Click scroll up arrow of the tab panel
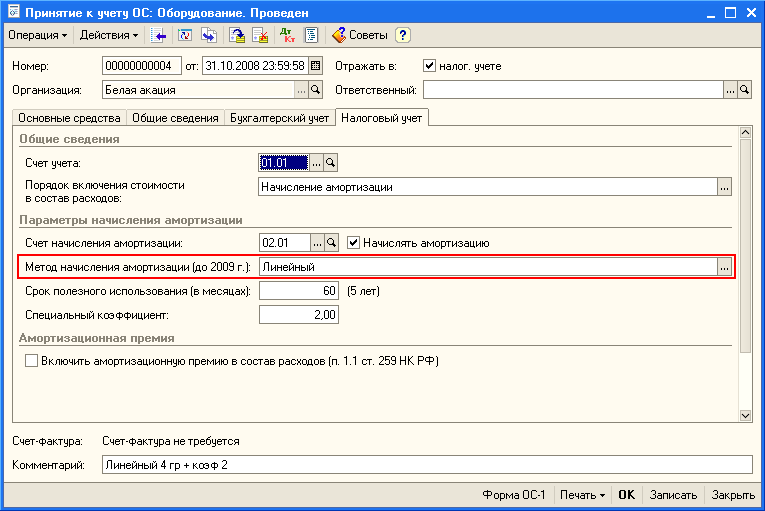Image resolution: width=765 pixels, height=511 pixels. 745,132
